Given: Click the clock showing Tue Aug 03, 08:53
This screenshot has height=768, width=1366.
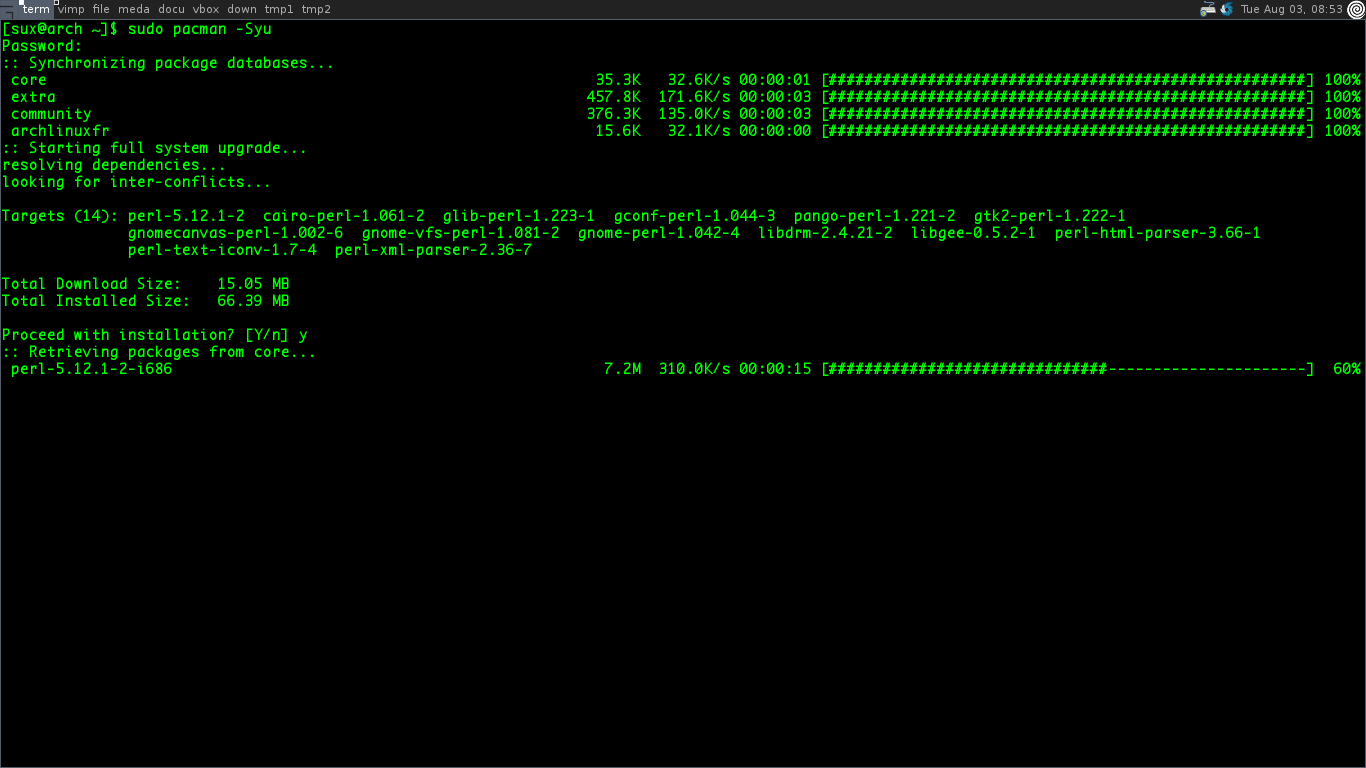Looking at the screenshot, I should pyautogui.click(x=1291, y=9).
